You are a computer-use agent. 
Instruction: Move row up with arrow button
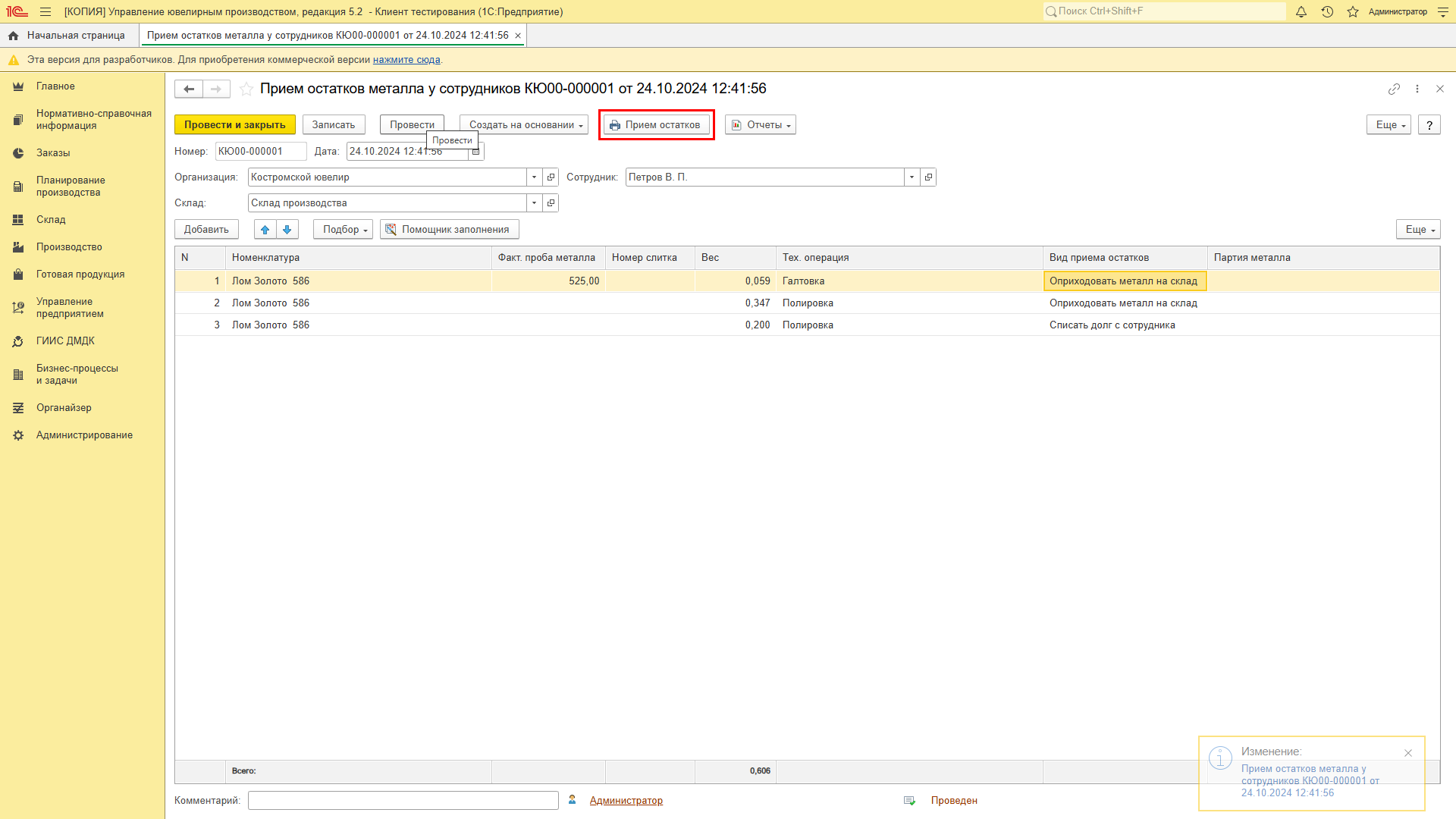click(x=265, y=230)
